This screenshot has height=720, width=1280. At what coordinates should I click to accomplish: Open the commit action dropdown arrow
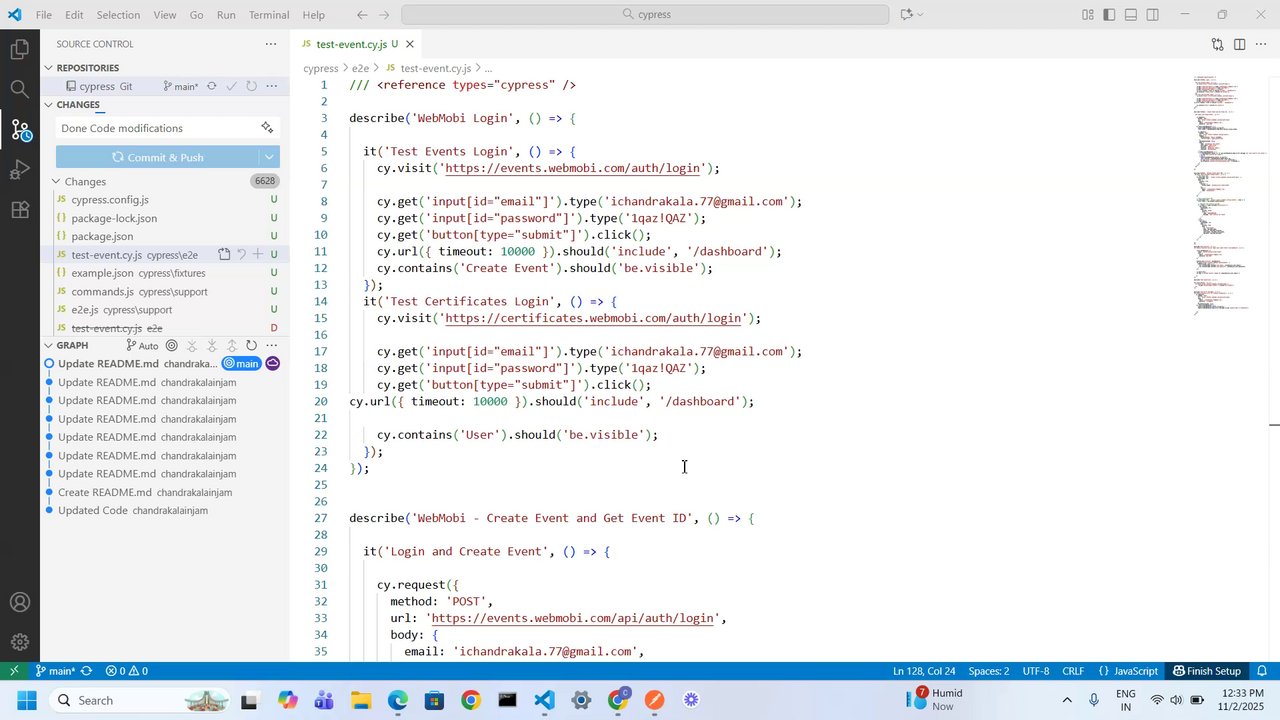pos(269,157)
